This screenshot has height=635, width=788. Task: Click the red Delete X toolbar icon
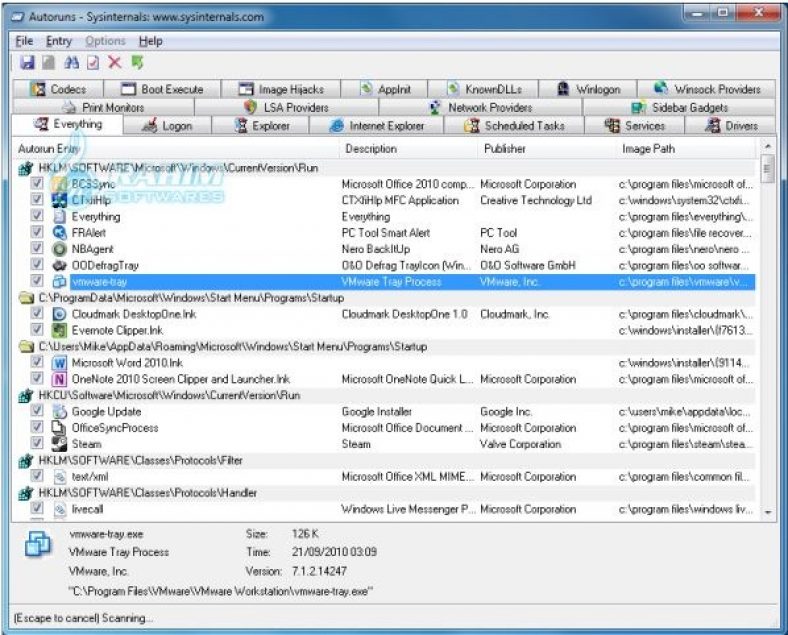[x=115, y=62]
